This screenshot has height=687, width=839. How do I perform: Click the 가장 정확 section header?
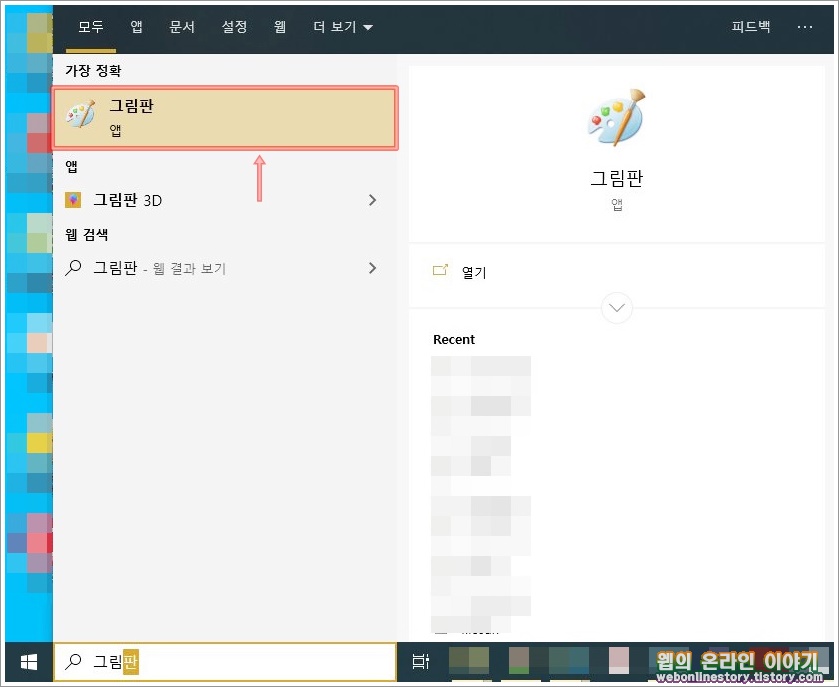(x=93, y=70)
